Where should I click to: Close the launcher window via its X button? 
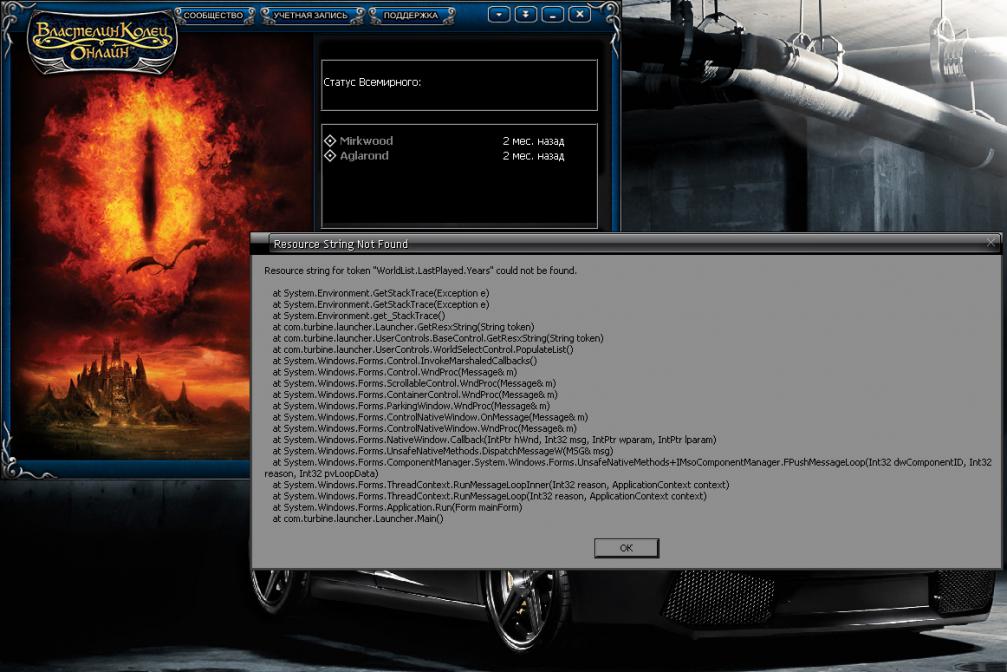[579, 14]
